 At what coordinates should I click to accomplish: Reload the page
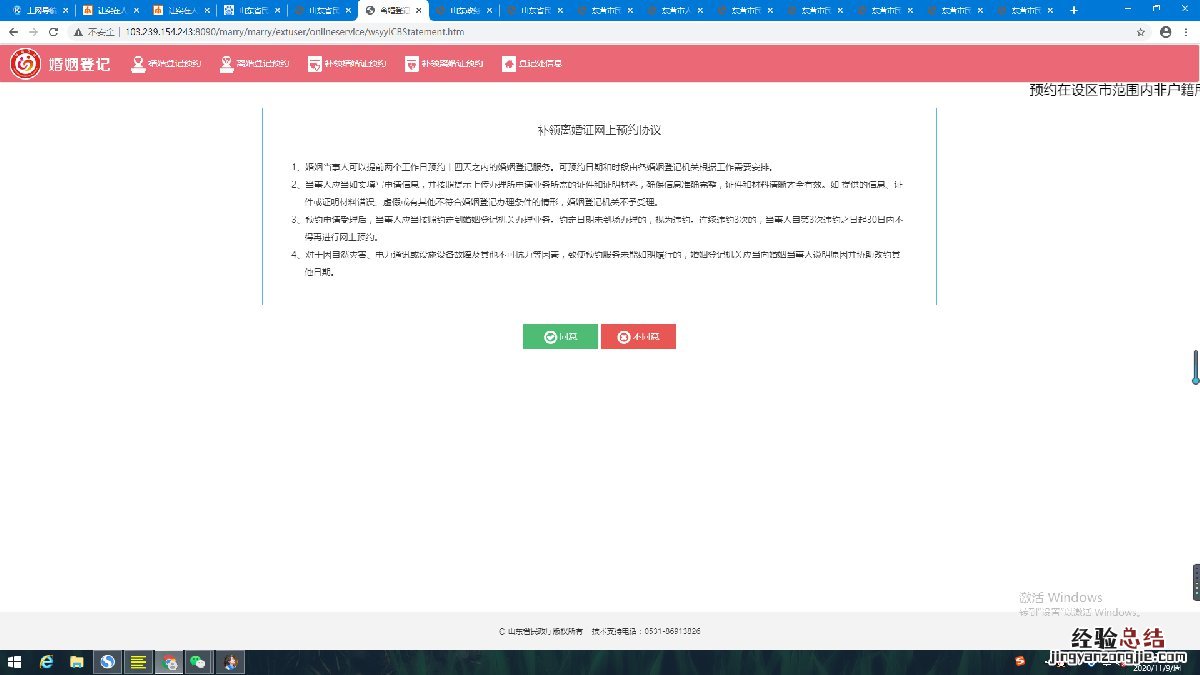pos(54,31)
